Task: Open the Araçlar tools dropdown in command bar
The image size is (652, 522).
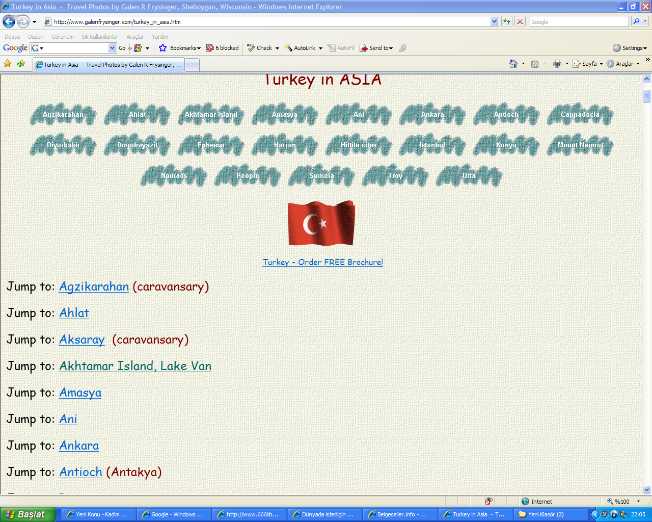Action: point(622,64)
